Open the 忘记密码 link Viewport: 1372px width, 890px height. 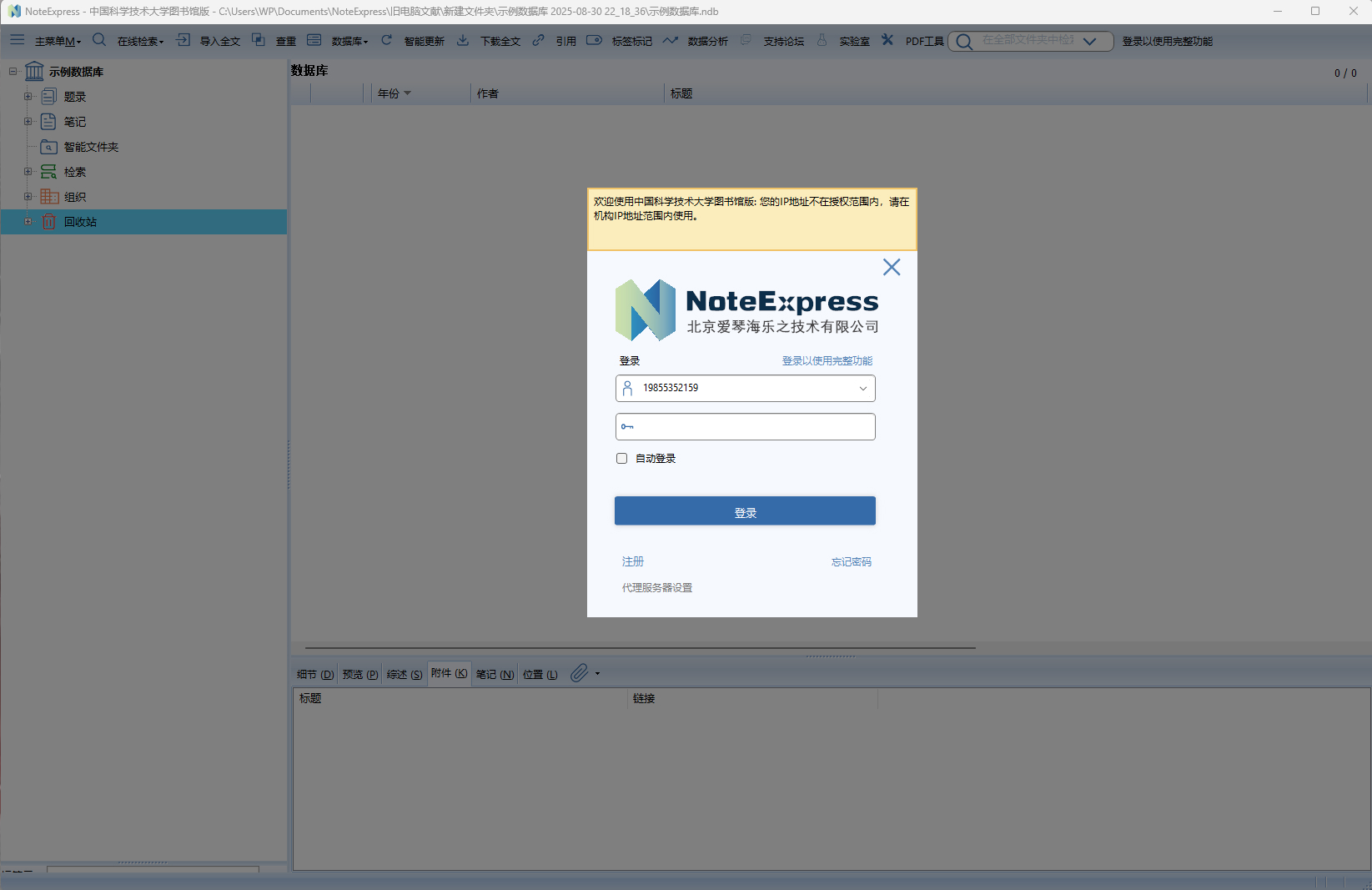pos(852,562)
